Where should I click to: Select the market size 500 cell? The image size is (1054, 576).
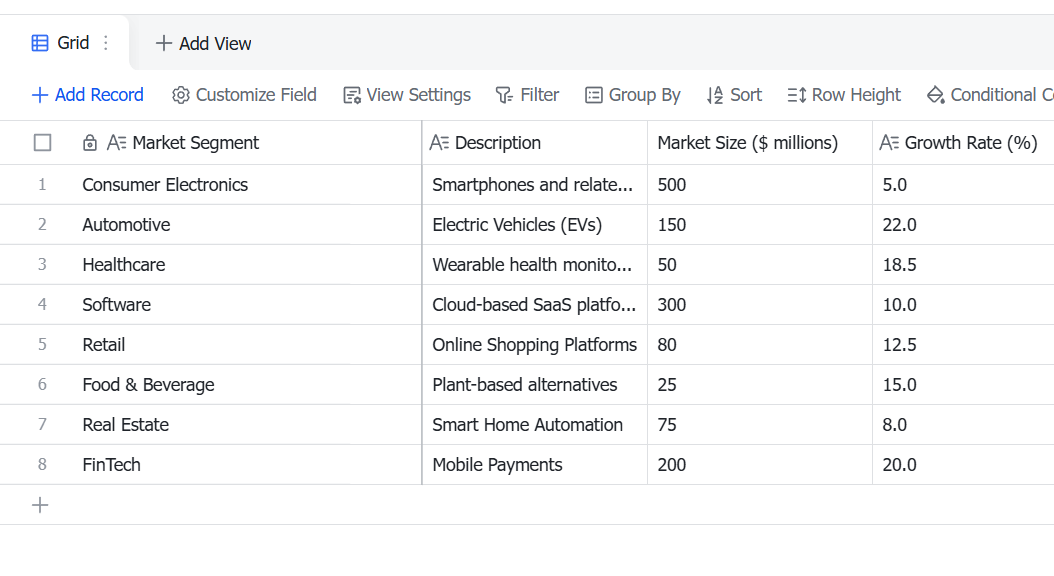click(x=760, y=185)
